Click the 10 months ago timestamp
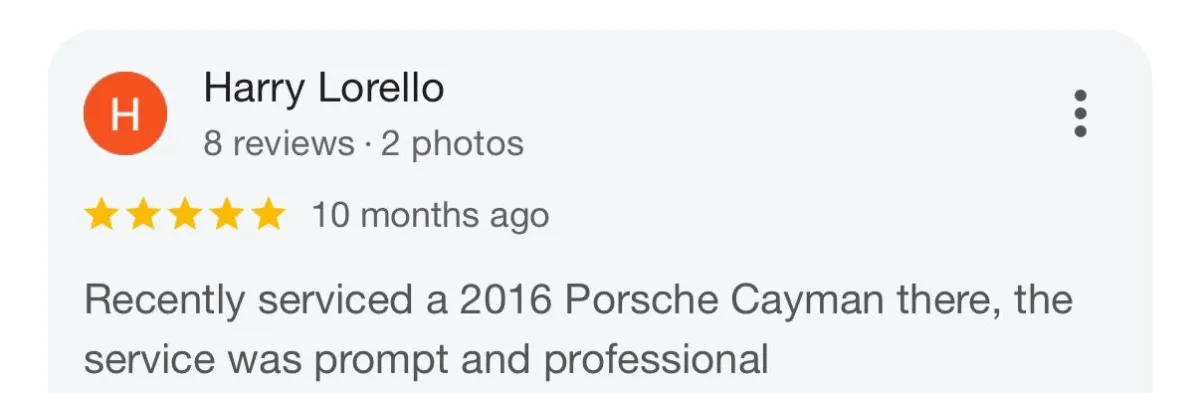 click(x=430, y=215)
